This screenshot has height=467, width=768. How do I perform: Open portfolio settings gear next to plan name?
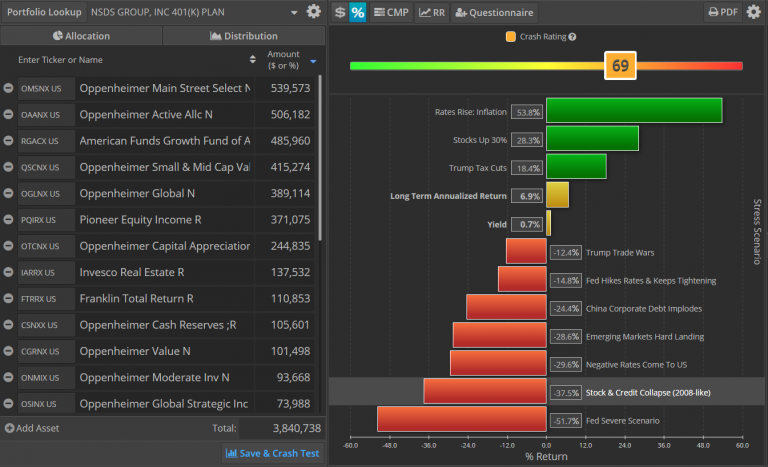pos(314,12)
